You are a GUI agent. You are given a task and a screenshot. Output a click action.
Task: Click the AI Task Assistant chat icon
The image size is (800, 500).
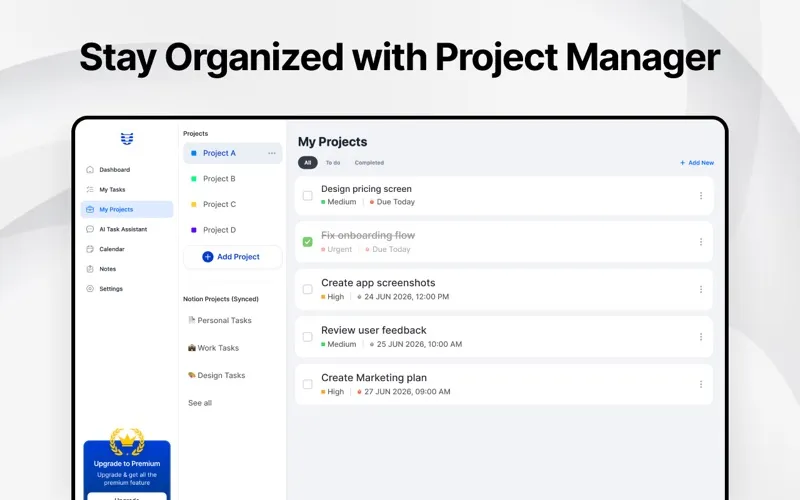90,229
